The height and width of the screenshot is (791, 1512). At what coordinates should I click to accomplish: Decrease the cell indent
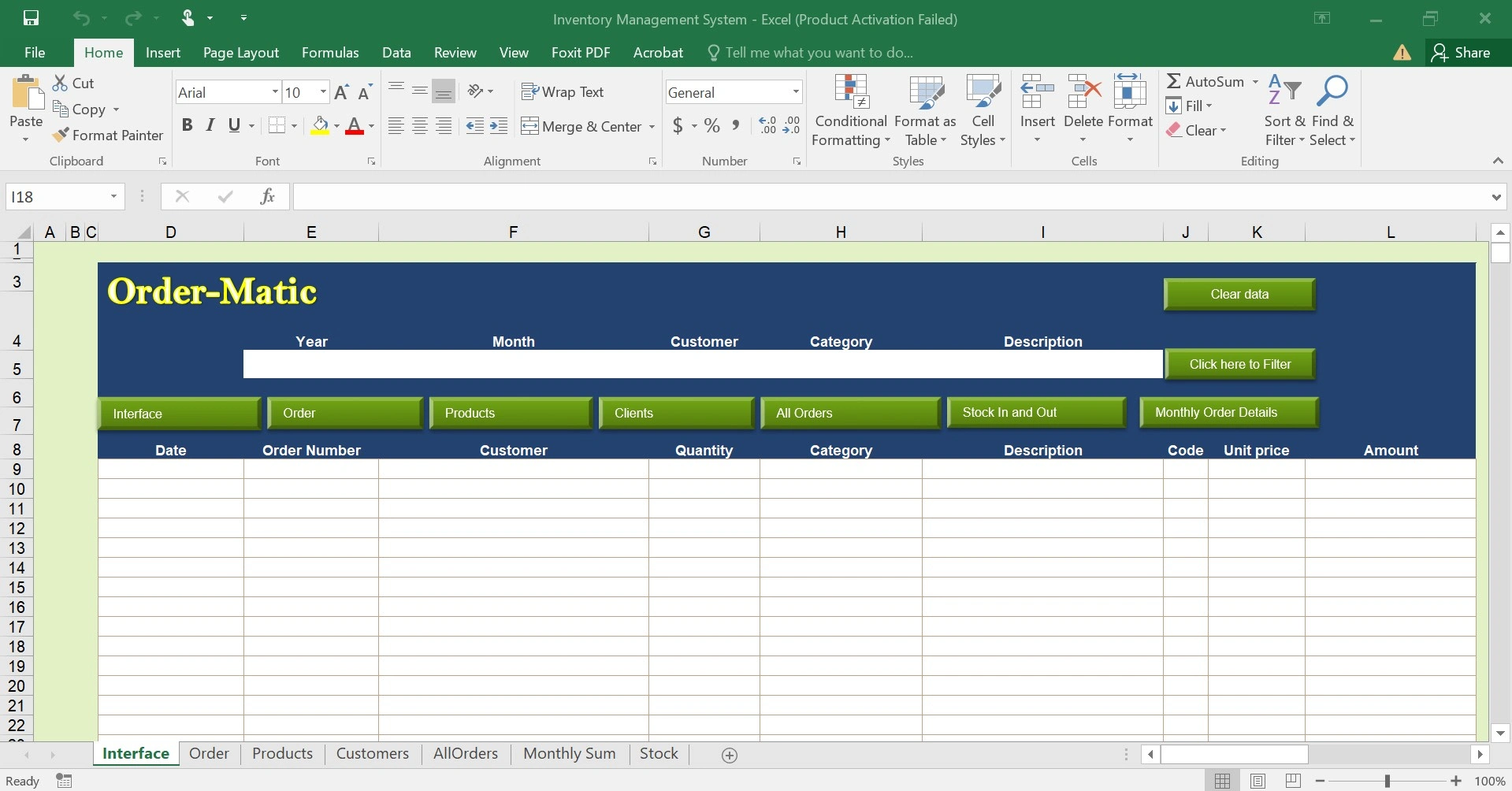[475, 126]
